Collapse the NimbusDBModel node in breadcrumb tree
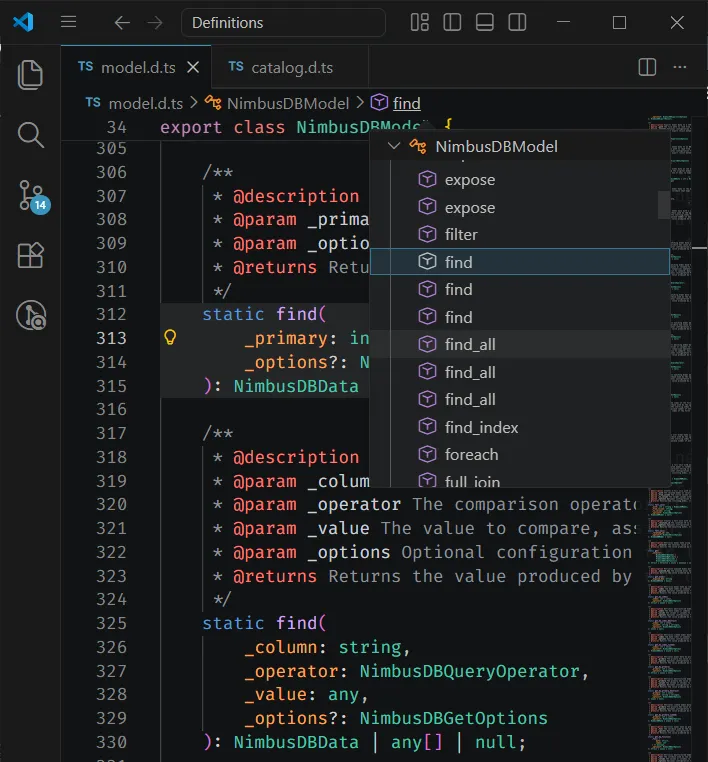 click(394, 146)
